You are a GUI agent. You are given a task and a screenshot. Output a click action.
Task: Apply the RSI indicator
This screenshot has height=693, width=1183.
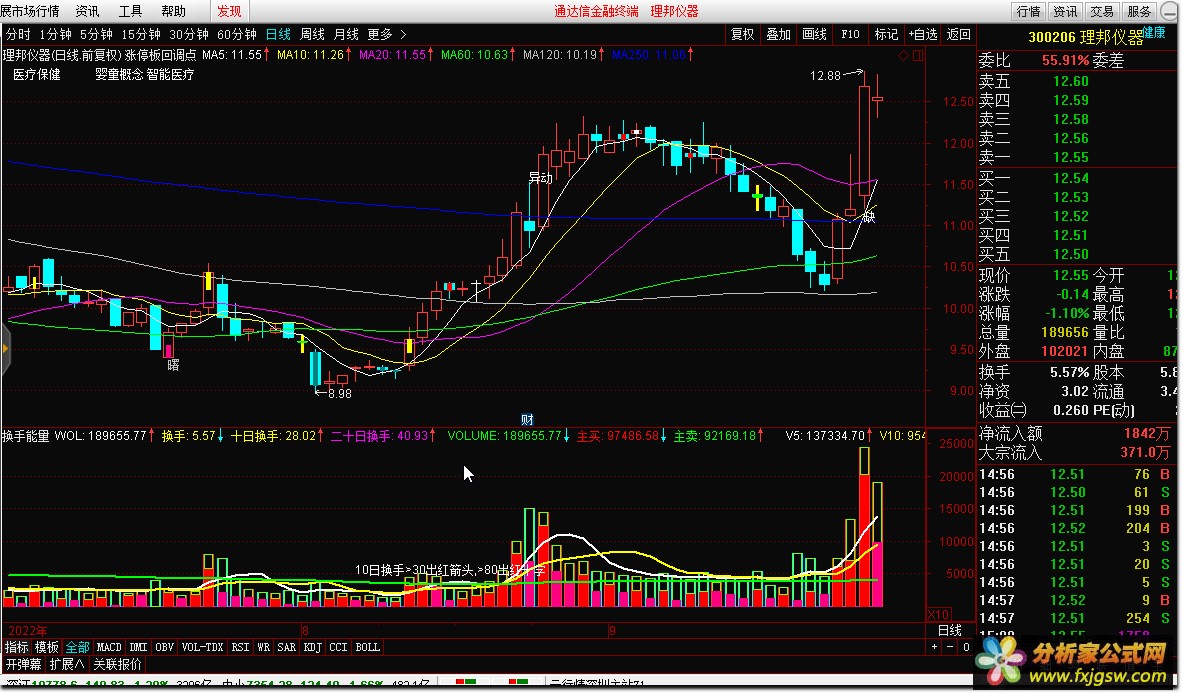[241, 647]
